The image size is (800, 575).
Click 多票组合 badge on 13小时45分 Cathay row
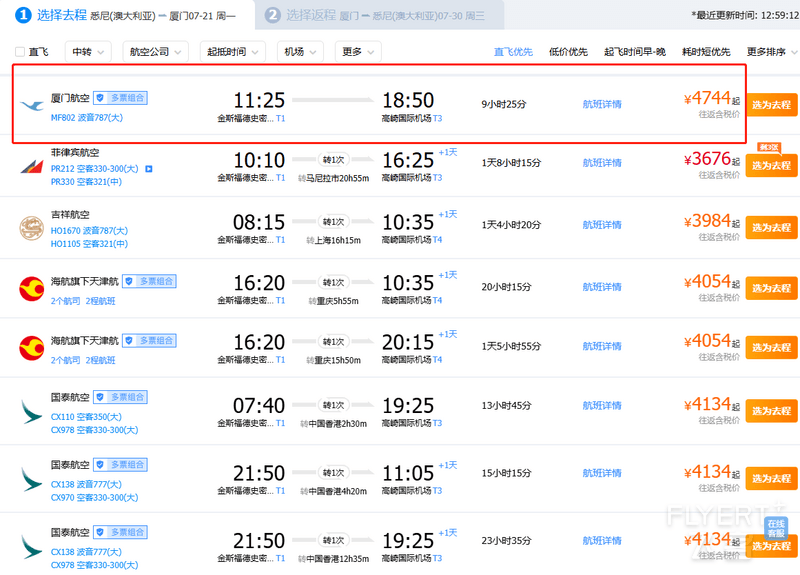pos(120,397)
